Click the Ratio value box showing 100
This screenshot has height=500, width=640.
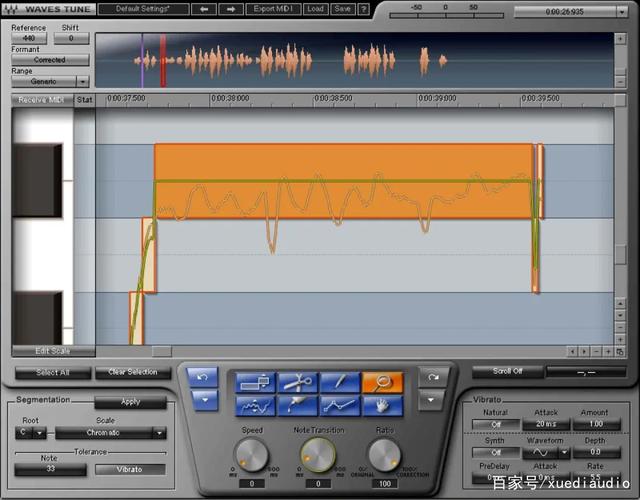point(384,484)
